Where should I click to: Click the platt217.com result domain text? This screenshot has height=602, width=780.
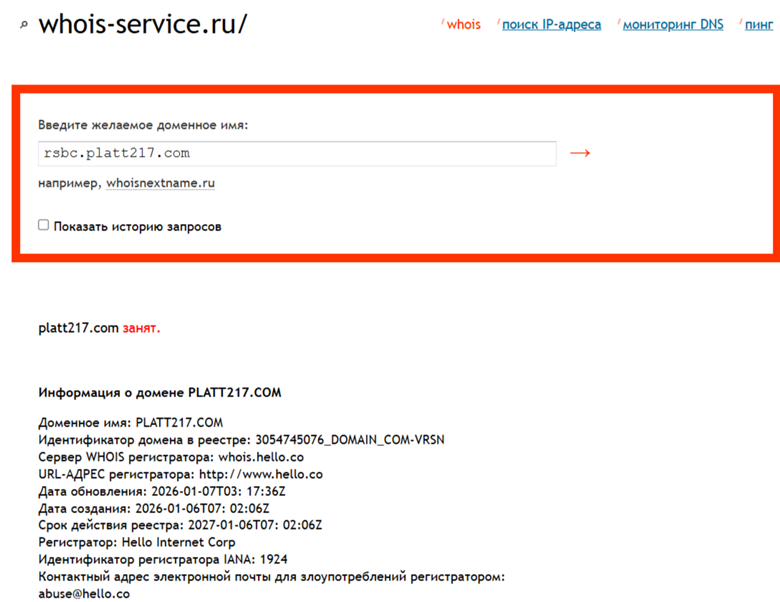tap(78, 327)
